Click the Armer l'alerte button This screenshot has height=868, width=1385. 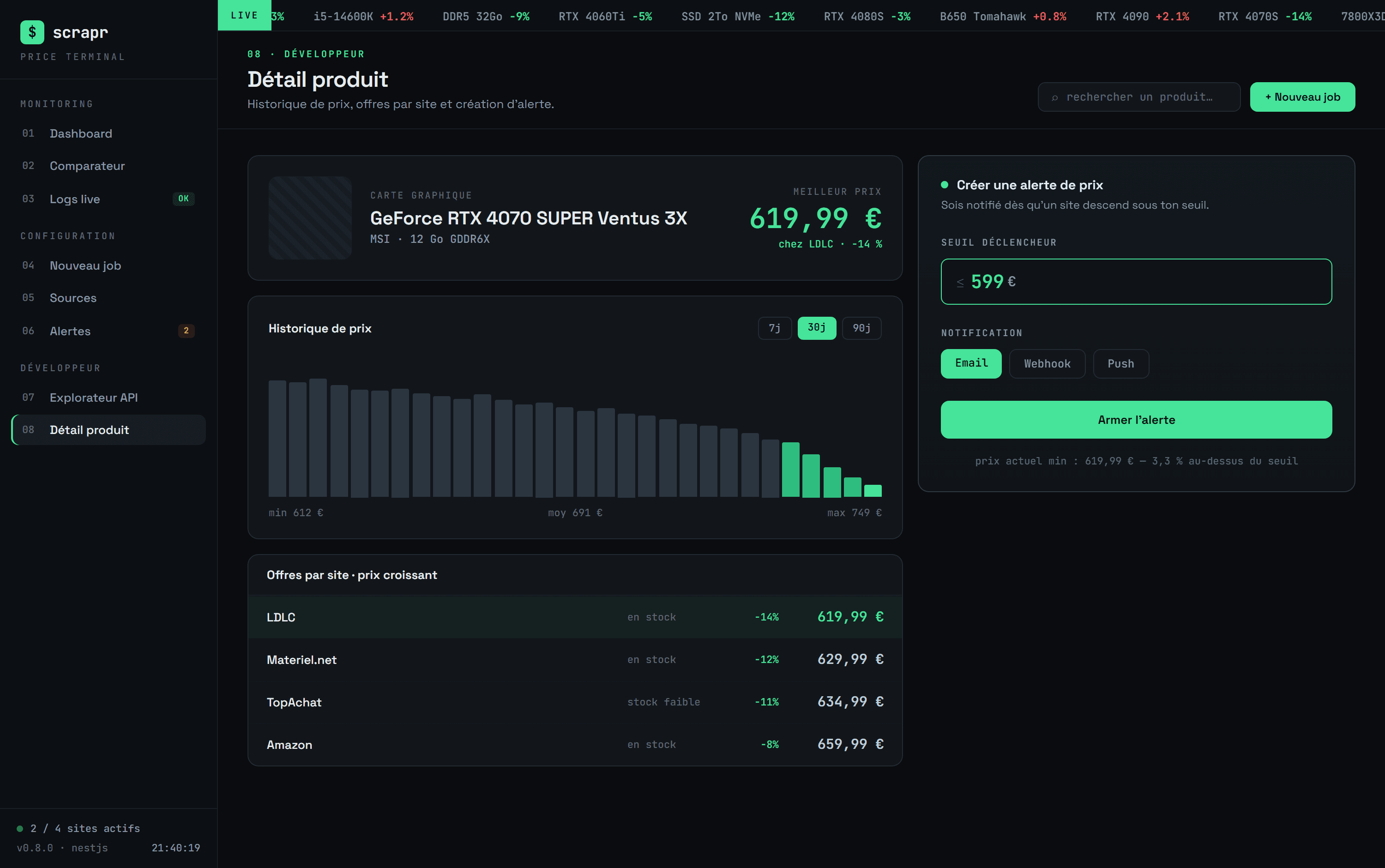[x=1136, y=420]
